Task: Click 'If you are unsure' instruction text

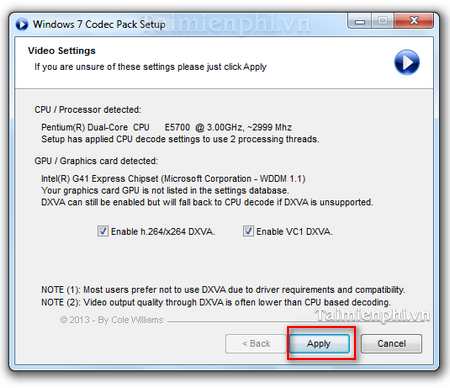Action: pos(150,67)
